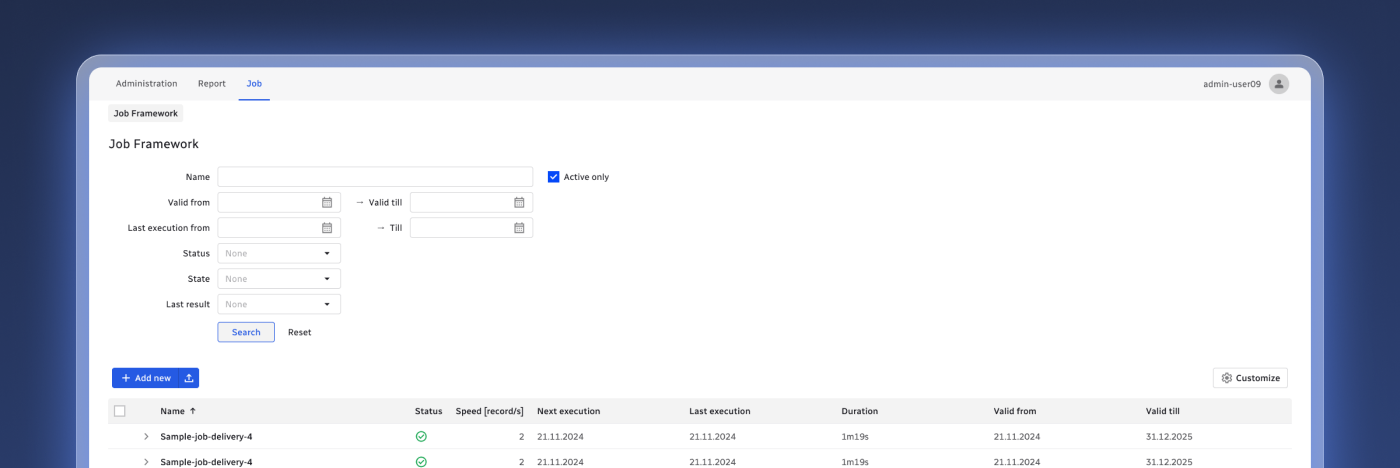Click the green status check of first Sample-job-delivery-4
This screenshot has width=1400, height=468.
click(x=421, y=437)
